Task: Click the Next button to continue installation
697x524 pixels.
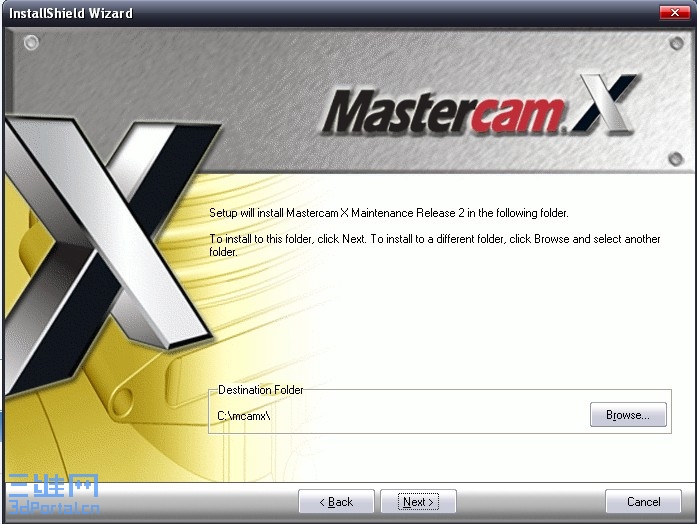Action: (x=418, y=501)
